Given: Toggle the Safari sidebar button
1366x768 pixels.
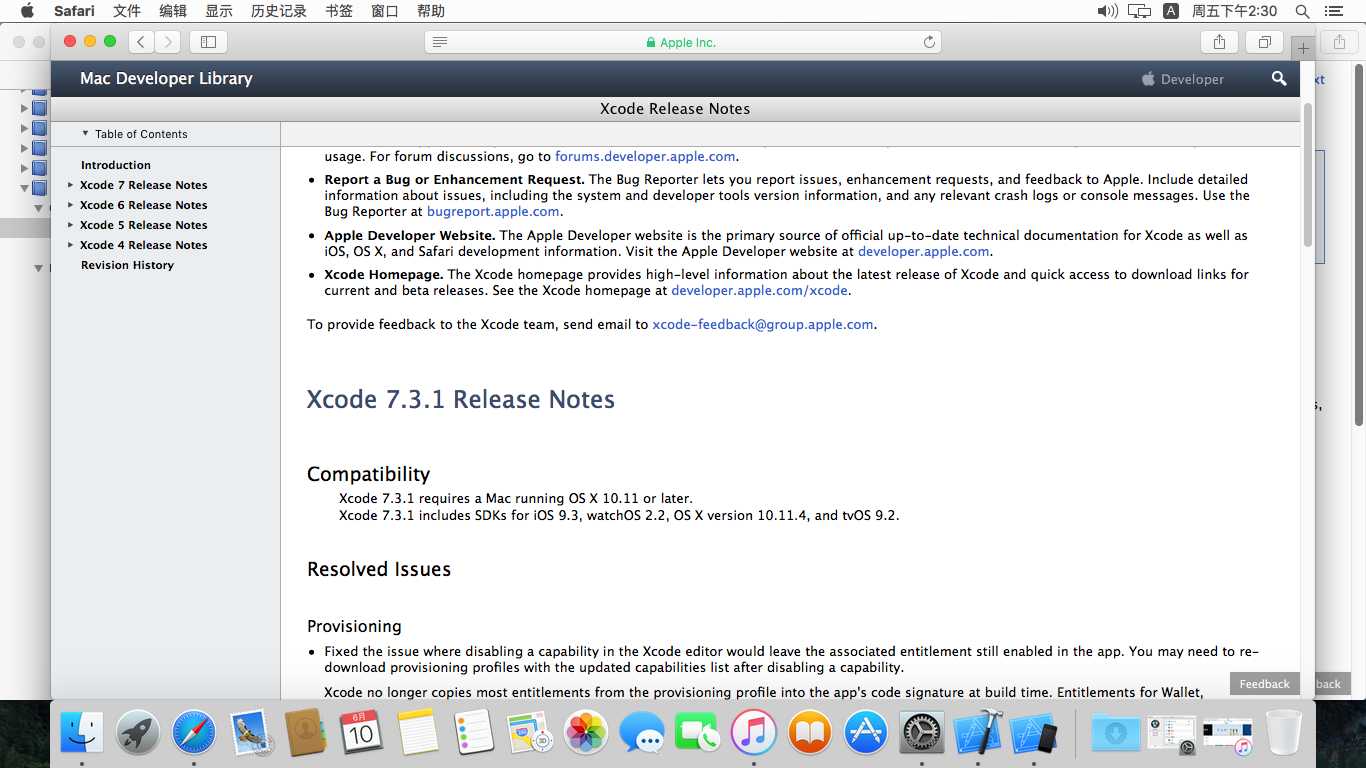Looking at the screenshot, I should (208, 42).
